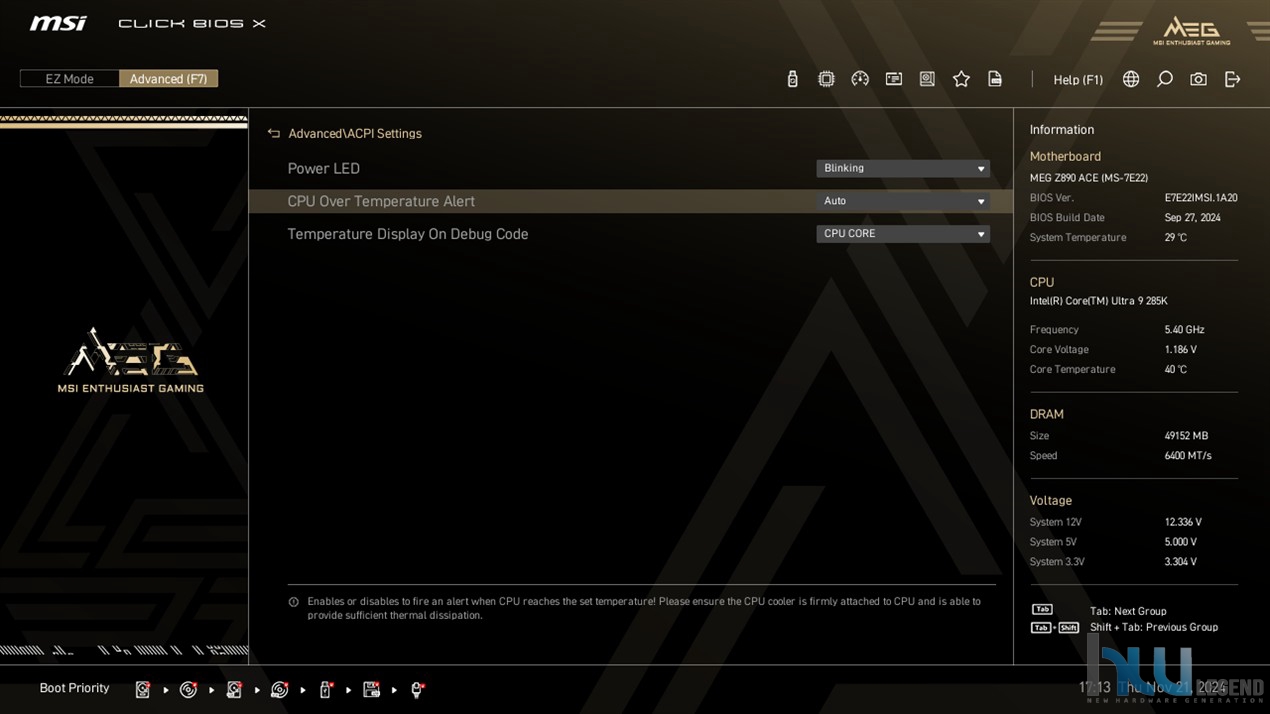Select the last boot priority network device
This screenshot has width=1270, height=714.
417,690
